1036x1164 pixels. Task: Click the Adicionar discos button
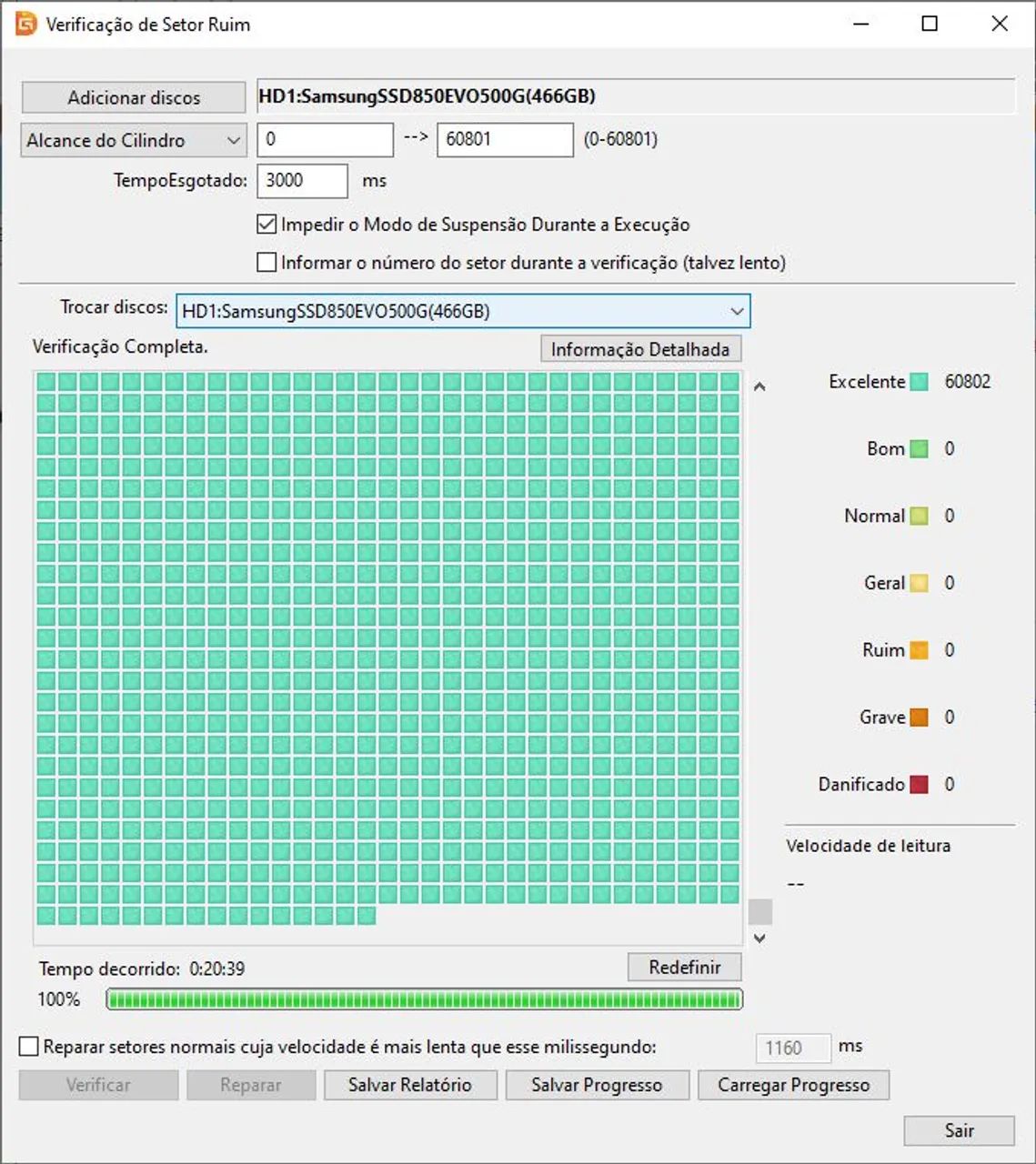pyautogui.click(x=134, y=97)
